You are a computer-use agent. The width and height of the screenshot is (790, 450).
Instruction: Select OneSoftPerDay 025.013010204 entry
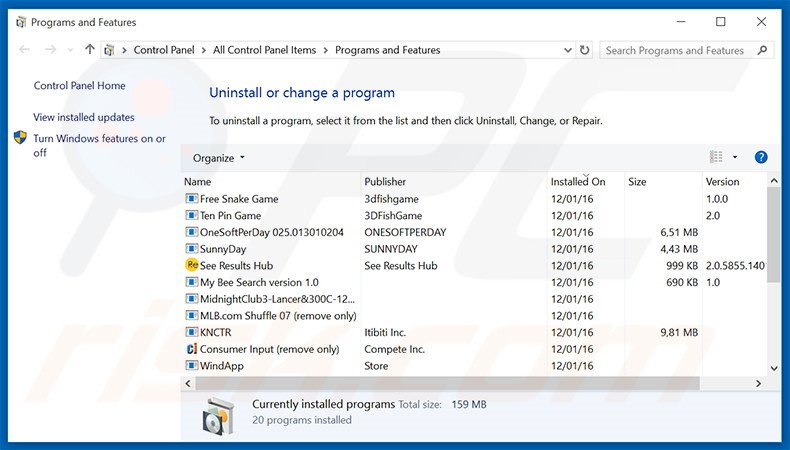[272, 232]
